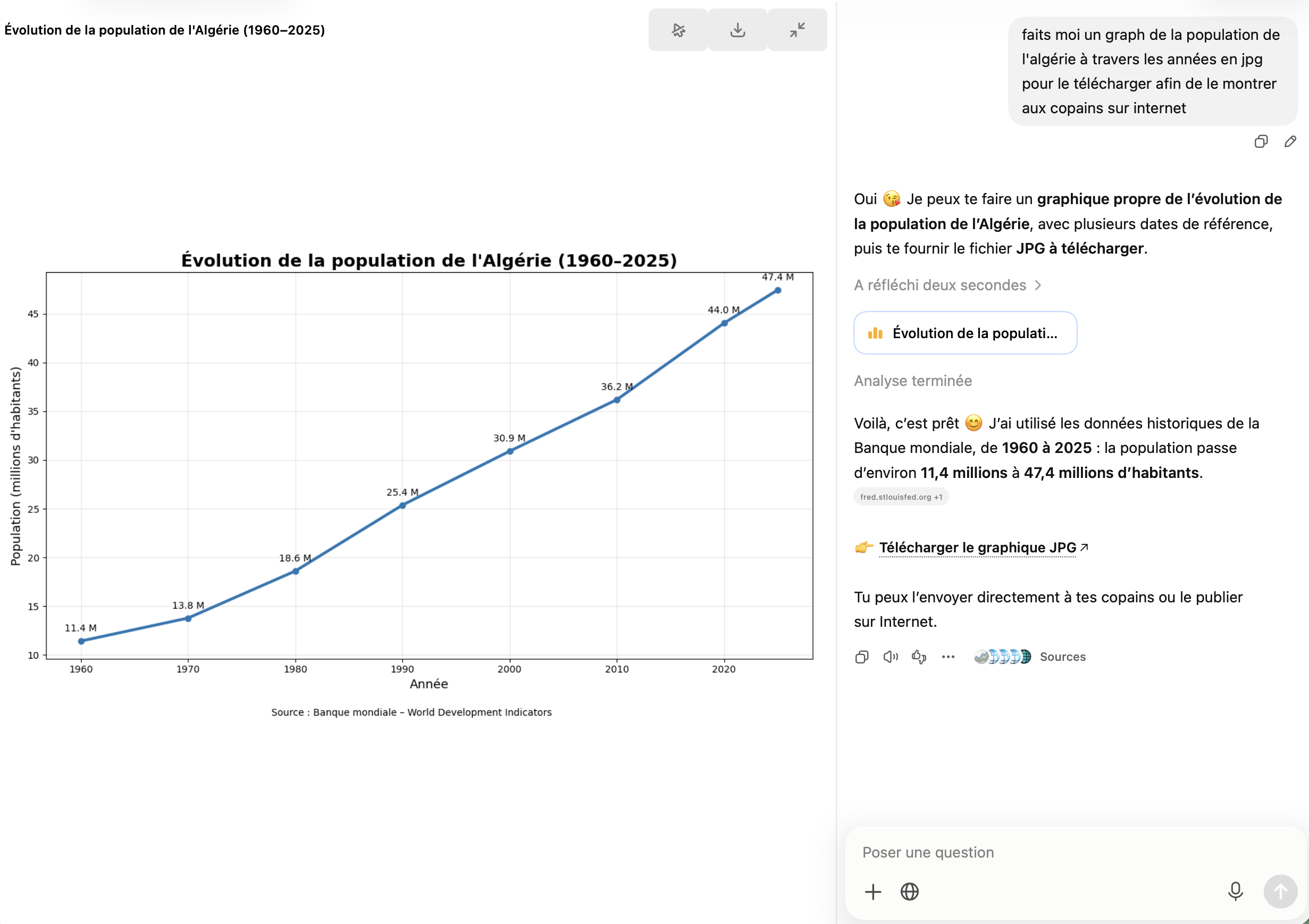Start voice dictation with microphone
This screenshot has width=1309, height=924.
(1235, 891)
